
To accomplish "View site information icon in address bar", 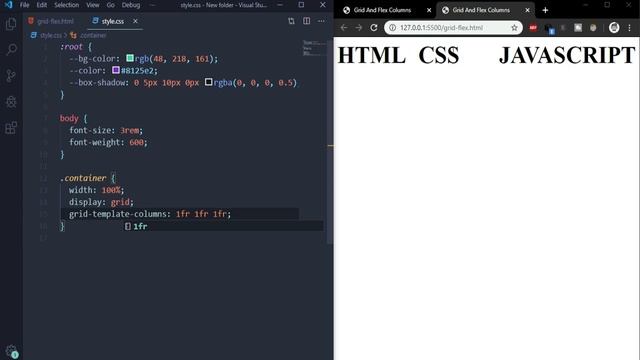I will pos(392,27).
